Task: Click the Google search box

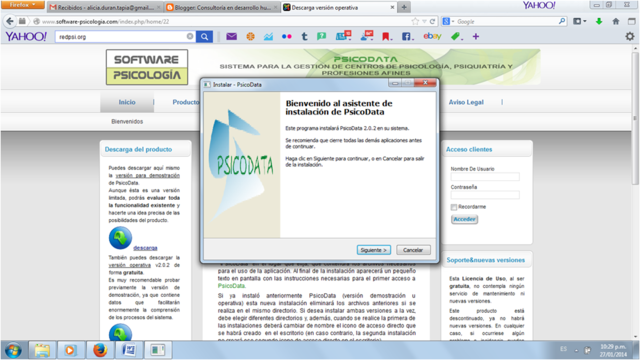Action: click(x=506, y=21)
